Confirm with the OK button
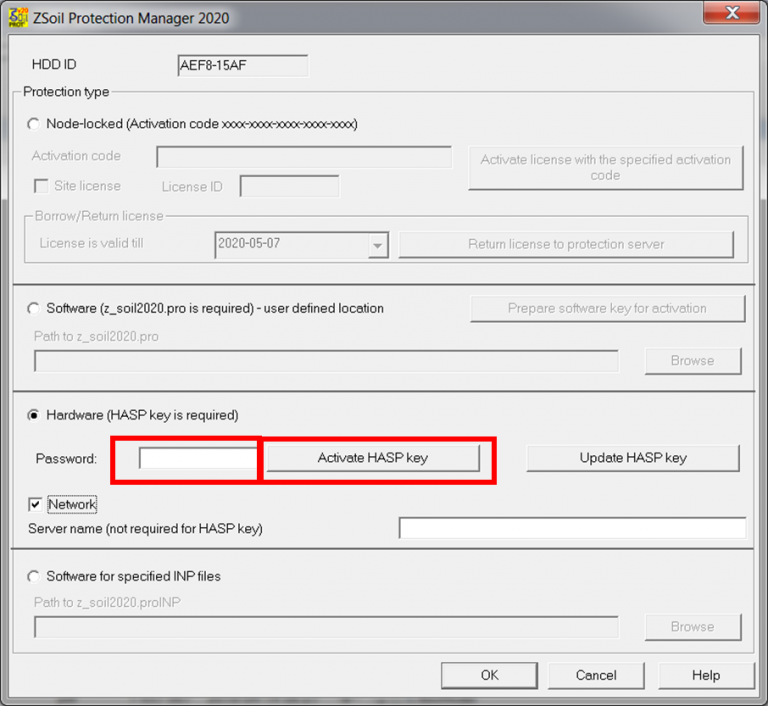 489,676
